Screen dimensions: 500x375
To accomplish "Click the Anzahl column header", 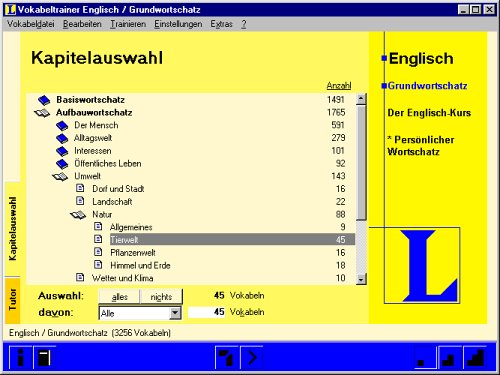I will (x=339, y=86).
